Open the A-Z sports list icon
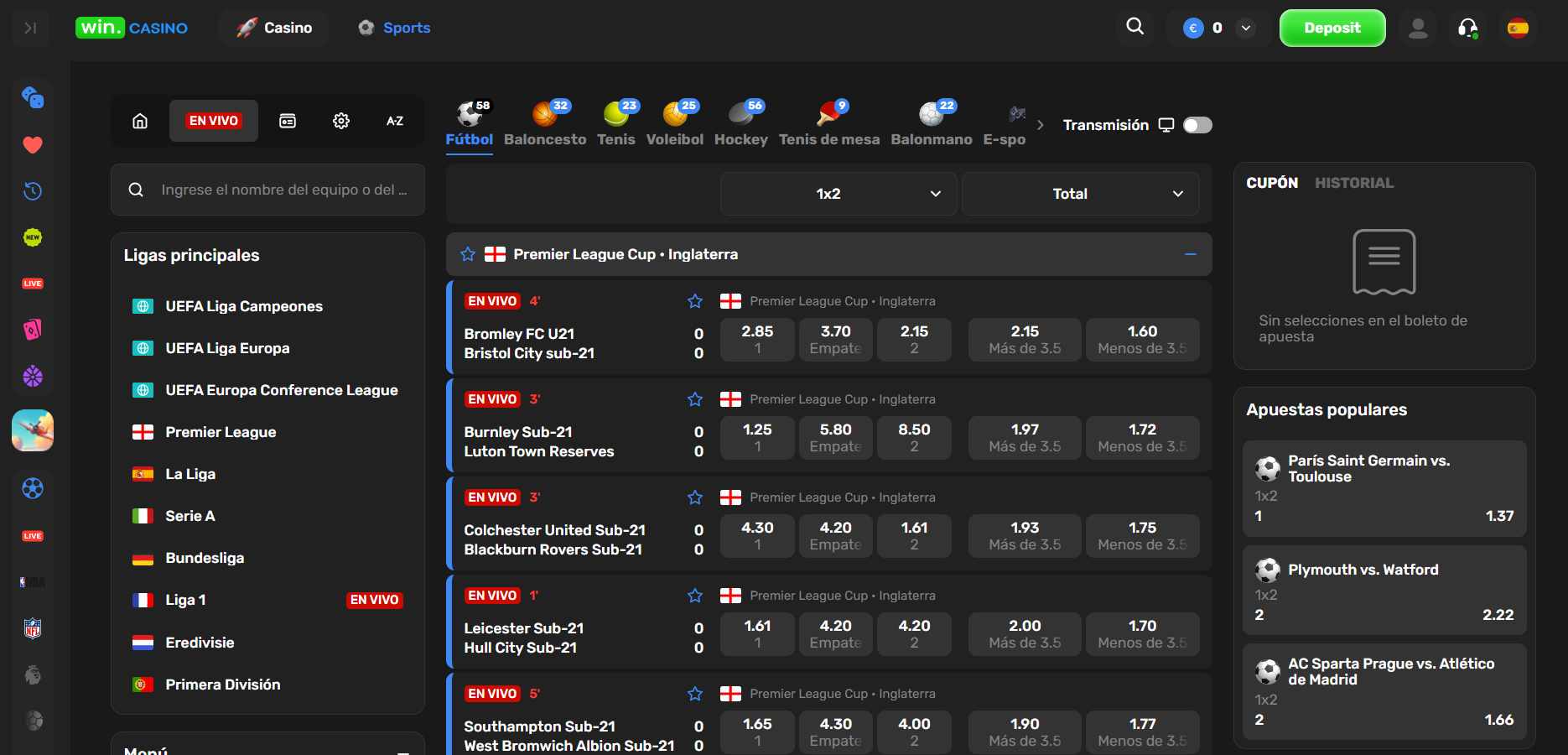1568x755 pixels. click(394, 121)
